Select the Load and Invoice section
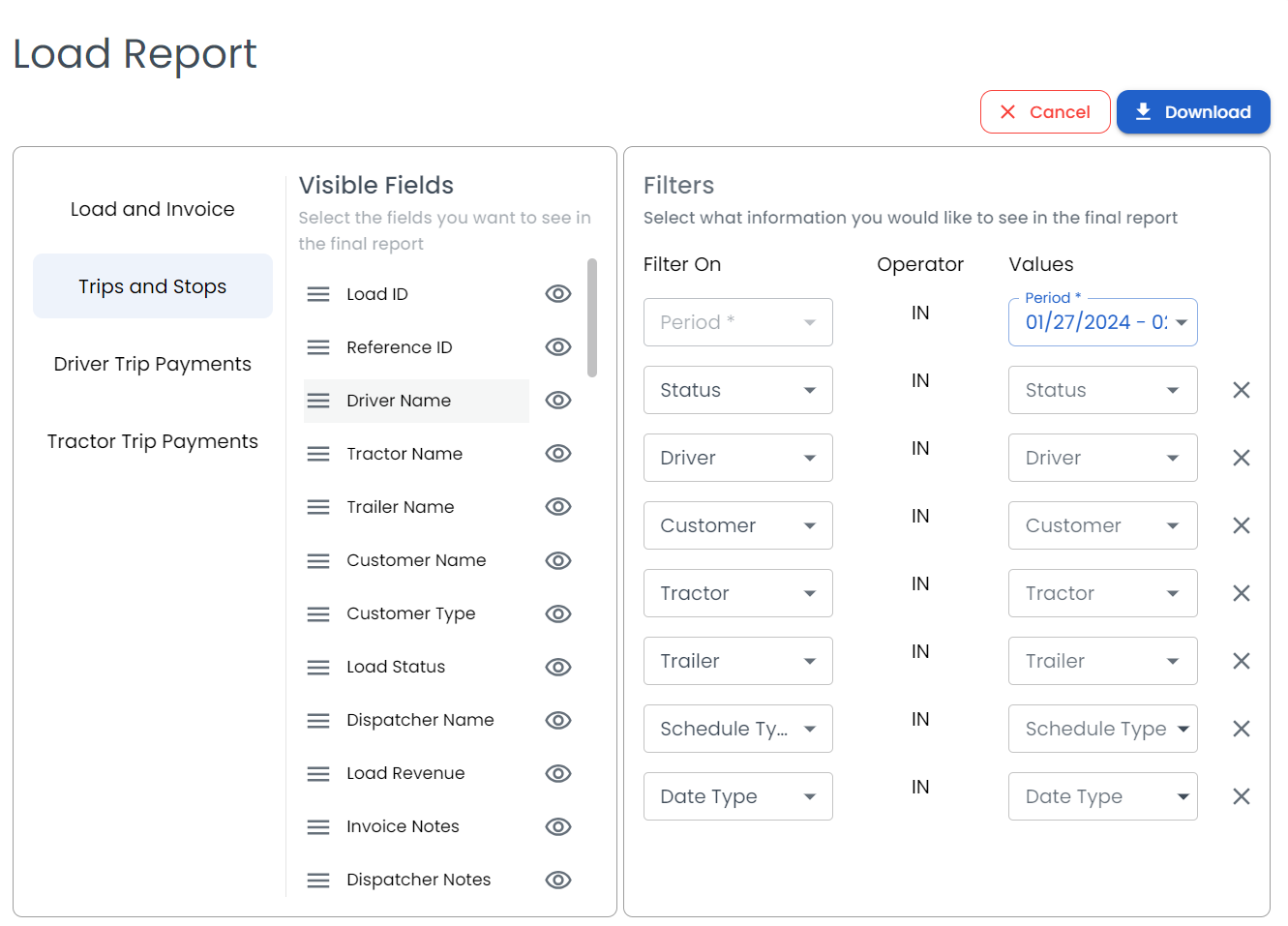 152,208
